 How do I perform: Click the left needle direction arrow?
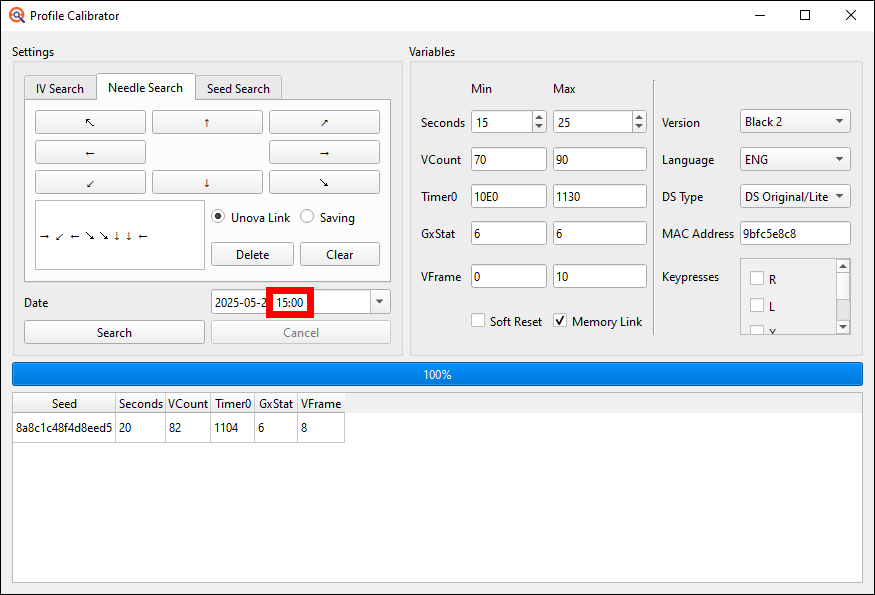coord(89,152)
